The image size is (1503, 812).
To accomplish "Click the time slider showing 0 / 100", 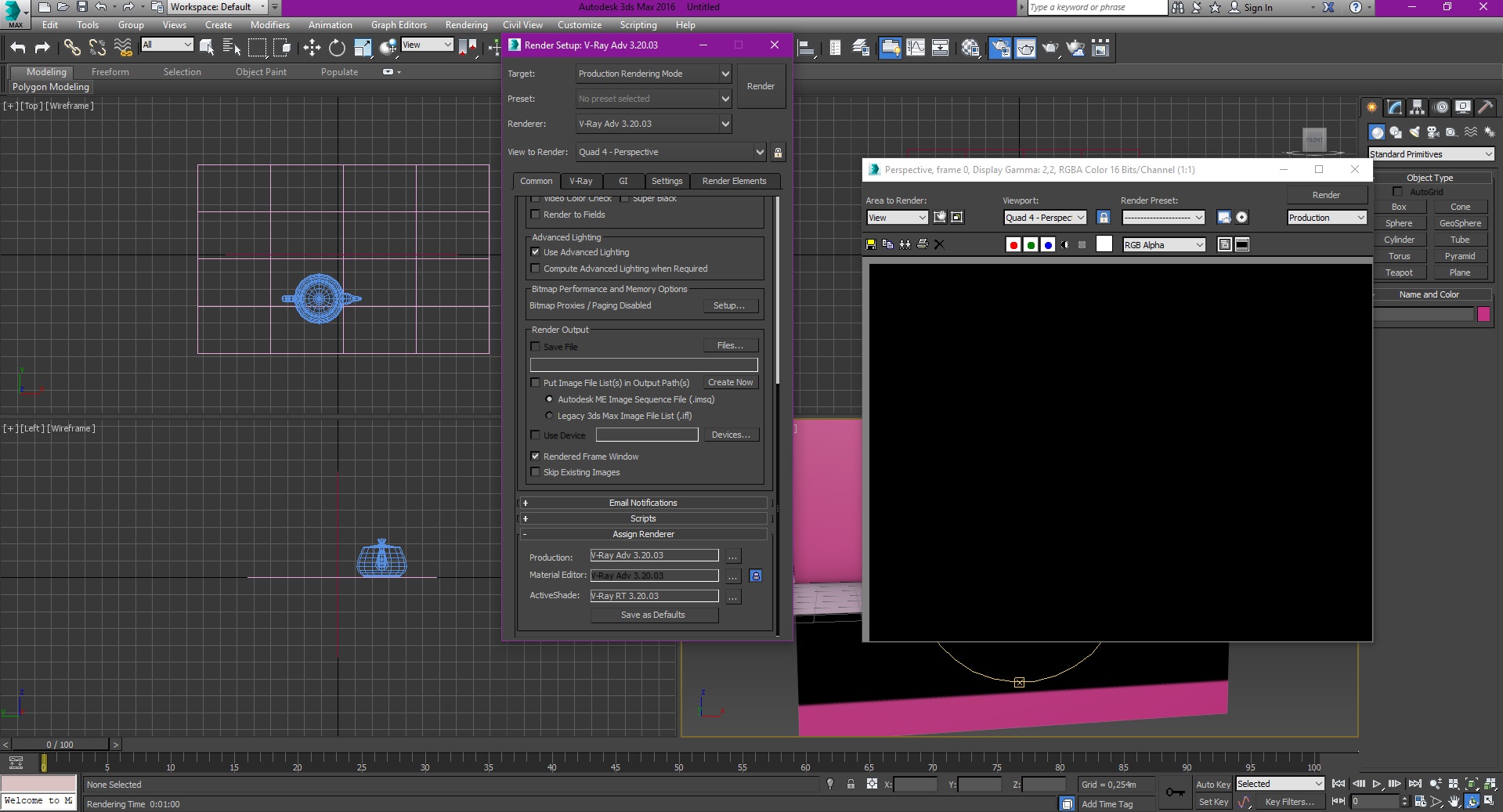I will coord(60,745).
